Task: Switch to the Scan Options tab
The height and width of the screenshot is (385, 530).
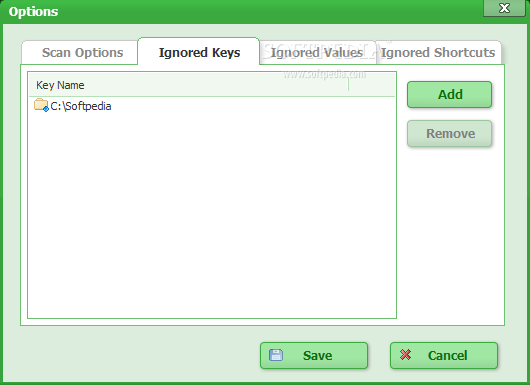Action: (x=80, y=53)
